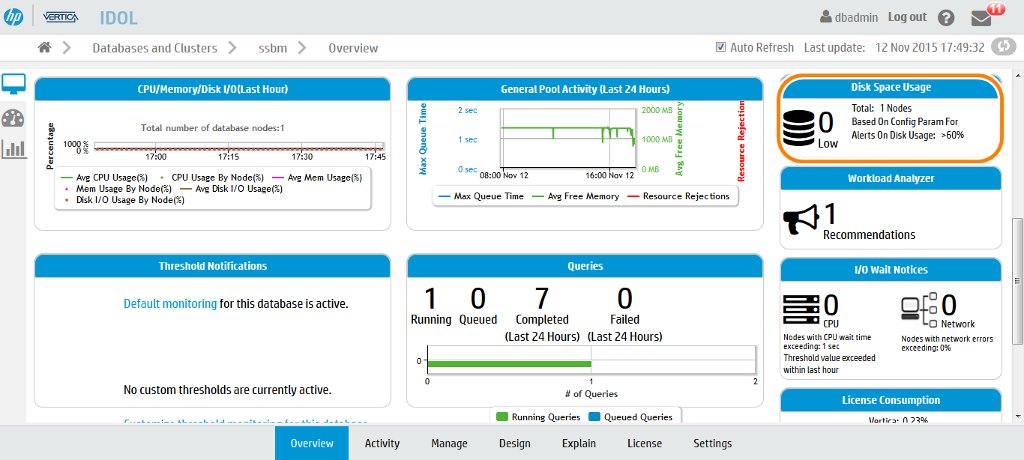This screenshot has width=1024, height=460.
Task: Open the Explain tab
Action: [x=579, y=443]
